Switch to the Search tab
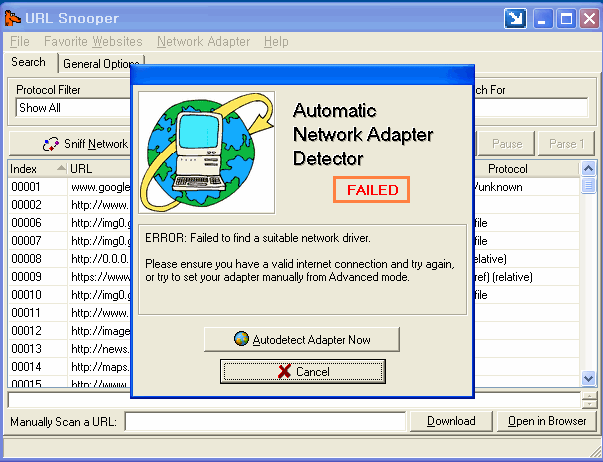This screenshot has width=603, height=462. click(29, 62)
